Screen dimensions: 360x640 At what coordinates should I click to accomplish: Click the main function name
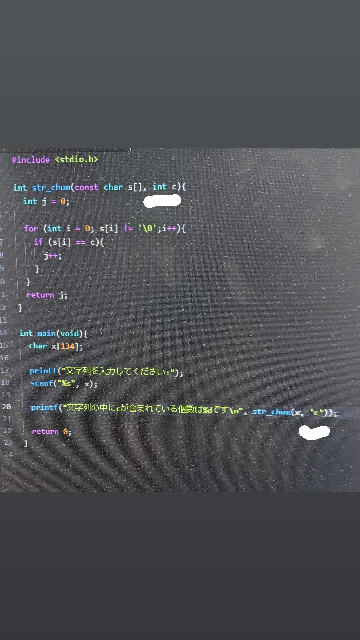[x=47, y=333]
